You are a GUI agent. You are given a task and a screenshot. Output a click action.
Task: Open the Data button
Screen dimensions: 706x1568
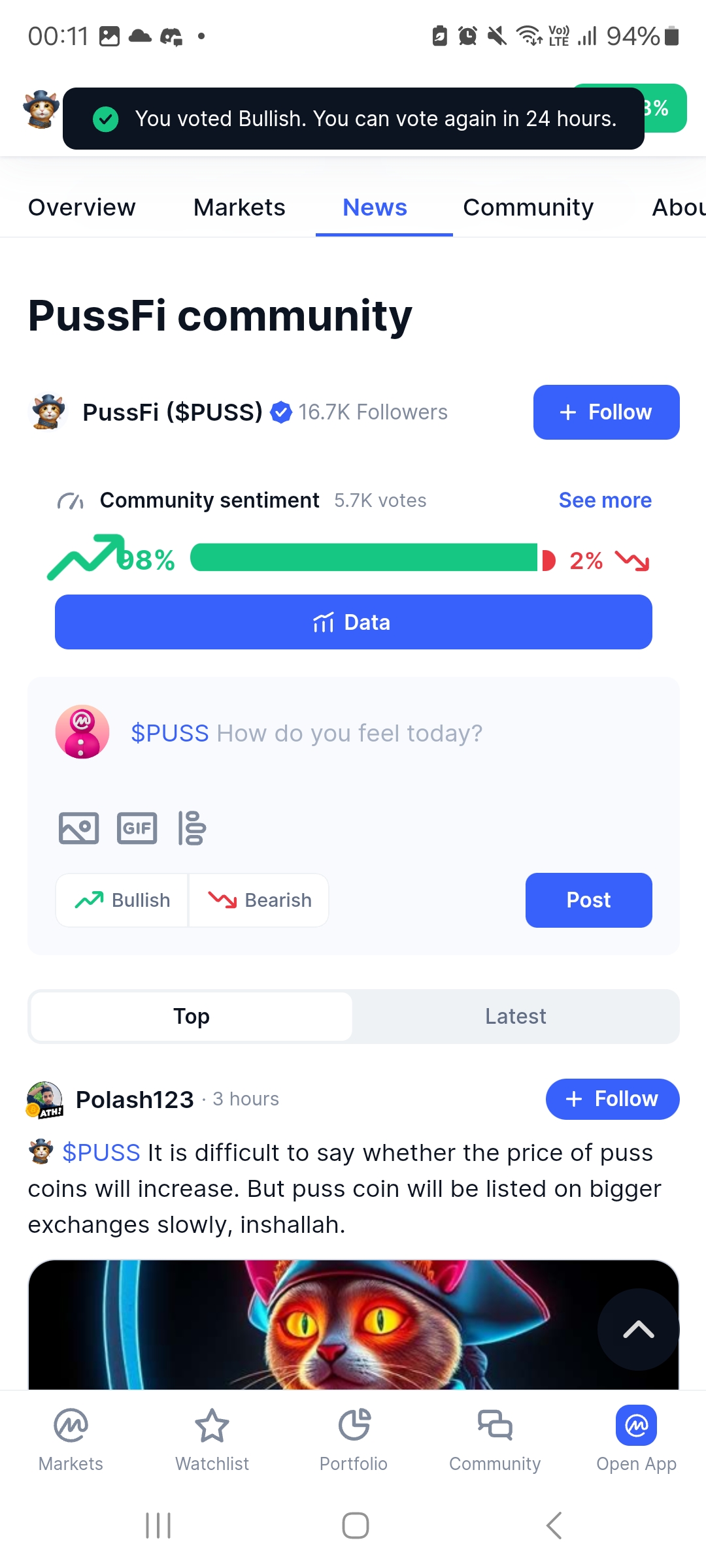tap(354, 622)
